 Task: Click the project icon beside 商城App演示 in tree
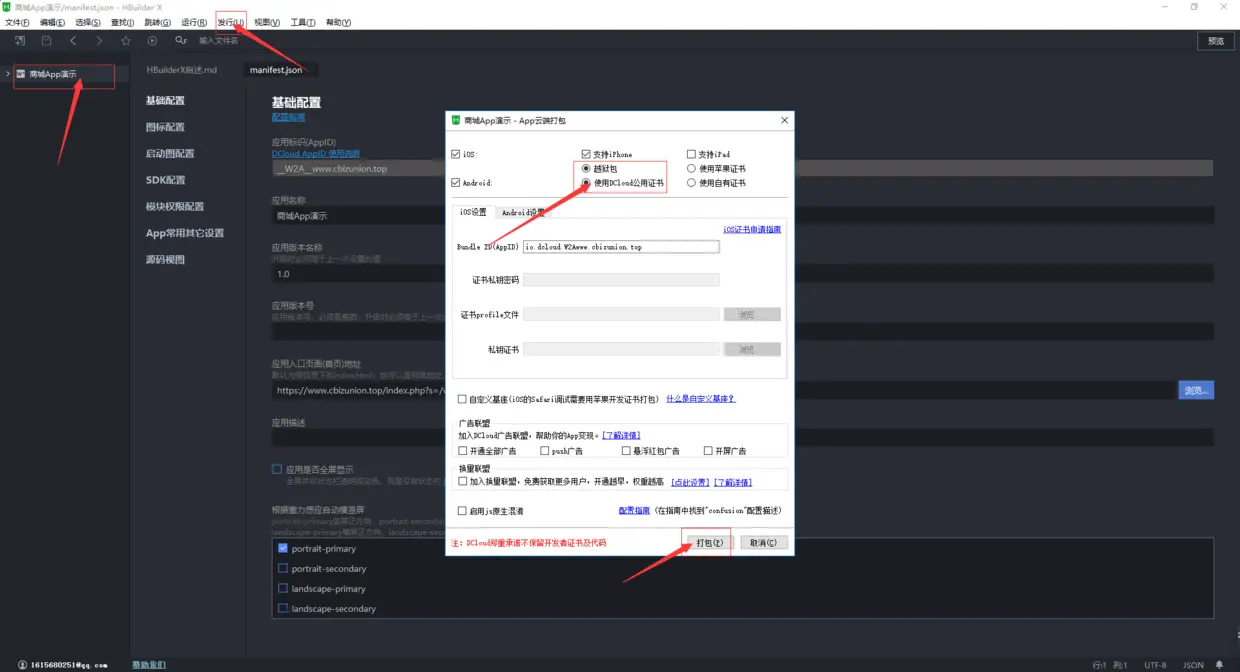pyautogui.click(x=20, y=74)
